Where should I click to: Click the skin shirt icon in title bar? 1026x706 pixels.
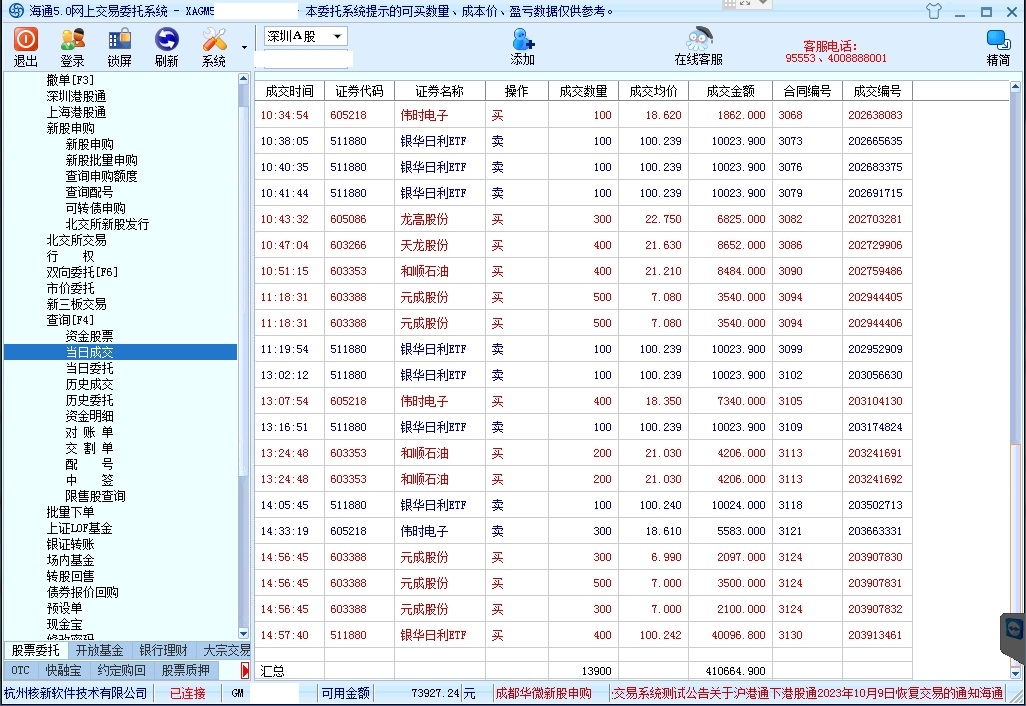[934, 12]
